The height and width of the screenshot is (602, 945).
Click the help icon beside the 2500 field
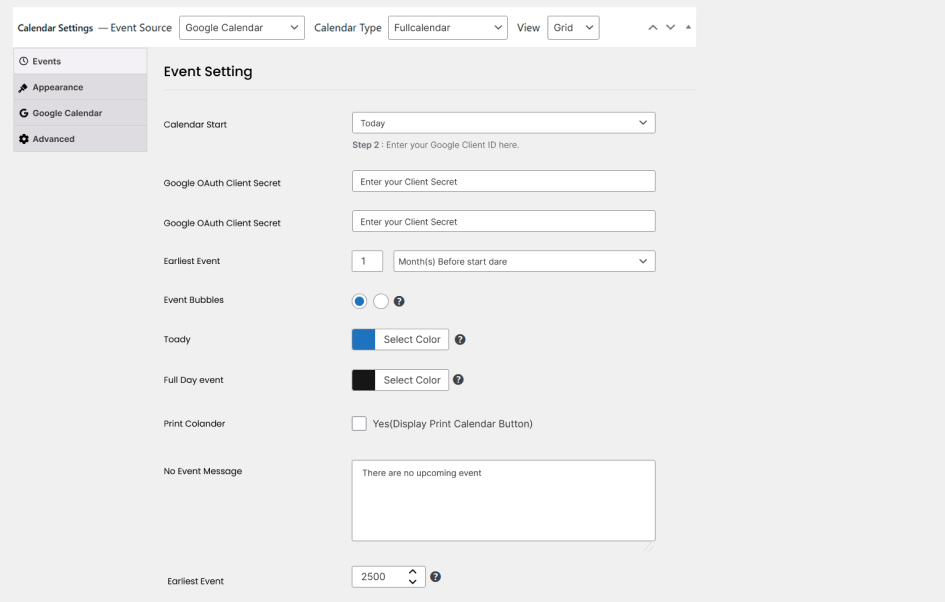[x=436, y=577]
